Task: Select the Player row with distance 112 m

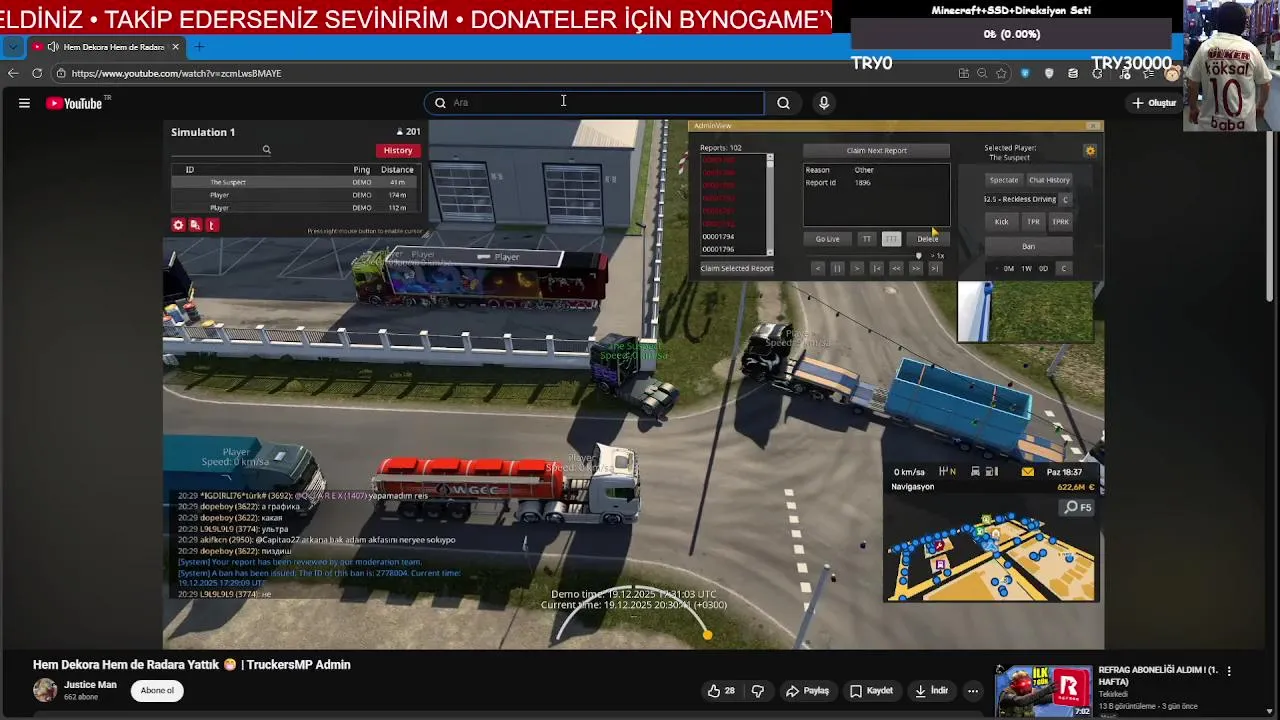Action: point(294,208)
